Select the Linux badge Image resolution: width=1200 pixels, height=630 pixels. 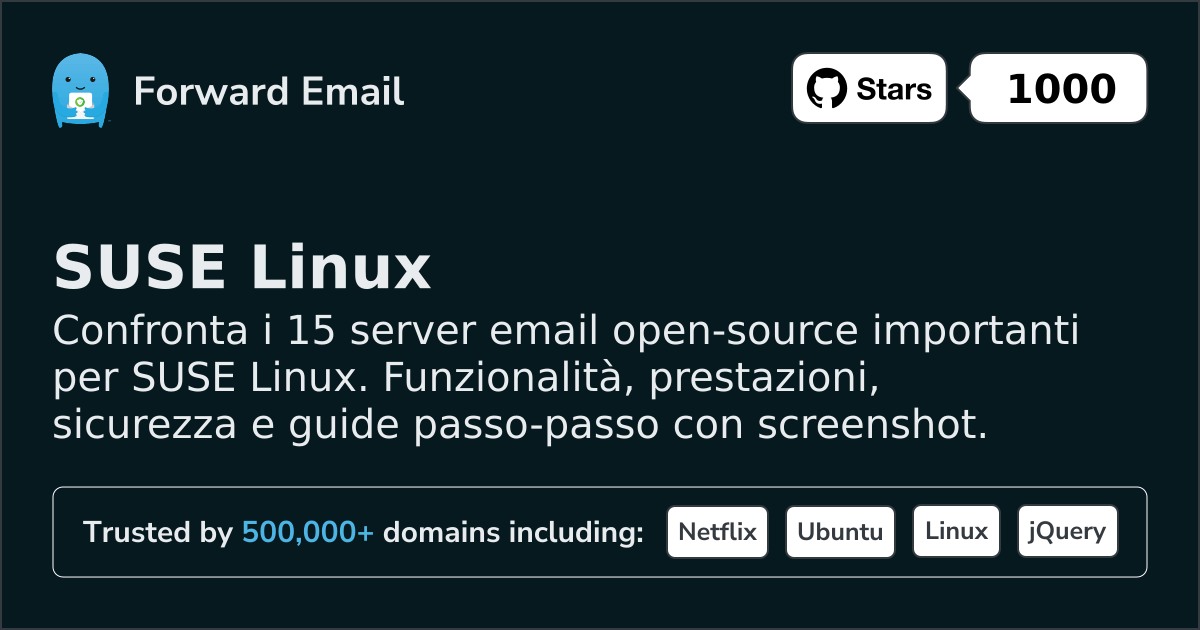coord(956,530)
